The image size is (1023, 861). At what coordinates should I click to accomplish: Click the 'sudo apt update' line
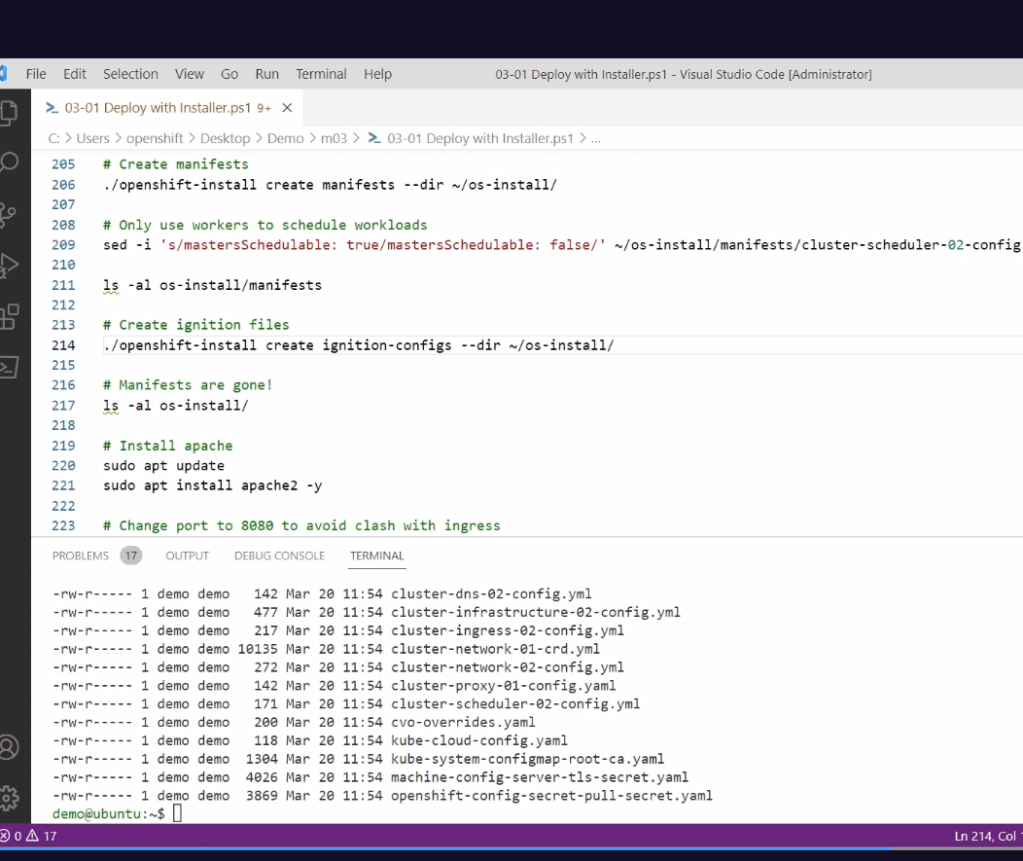(x=164, y=466)
